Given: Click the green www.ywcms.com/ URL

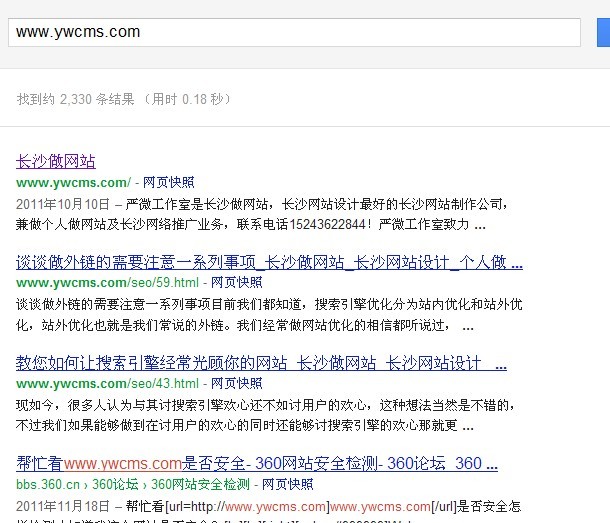Looking at the screenshot, I should tap(73, 182).
